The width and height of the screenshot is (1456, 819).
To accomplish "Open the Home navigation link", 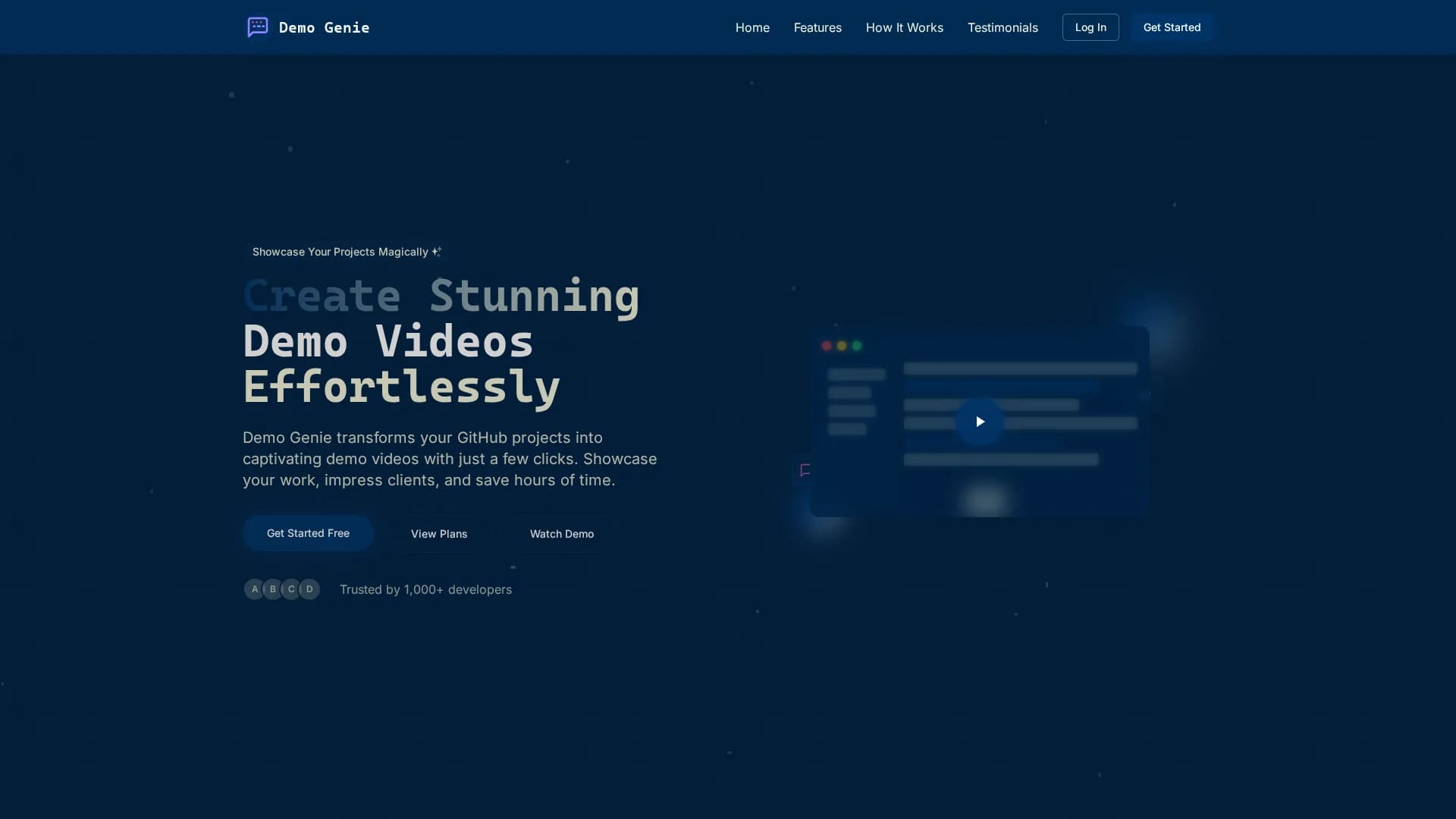I will click(752, 27).
